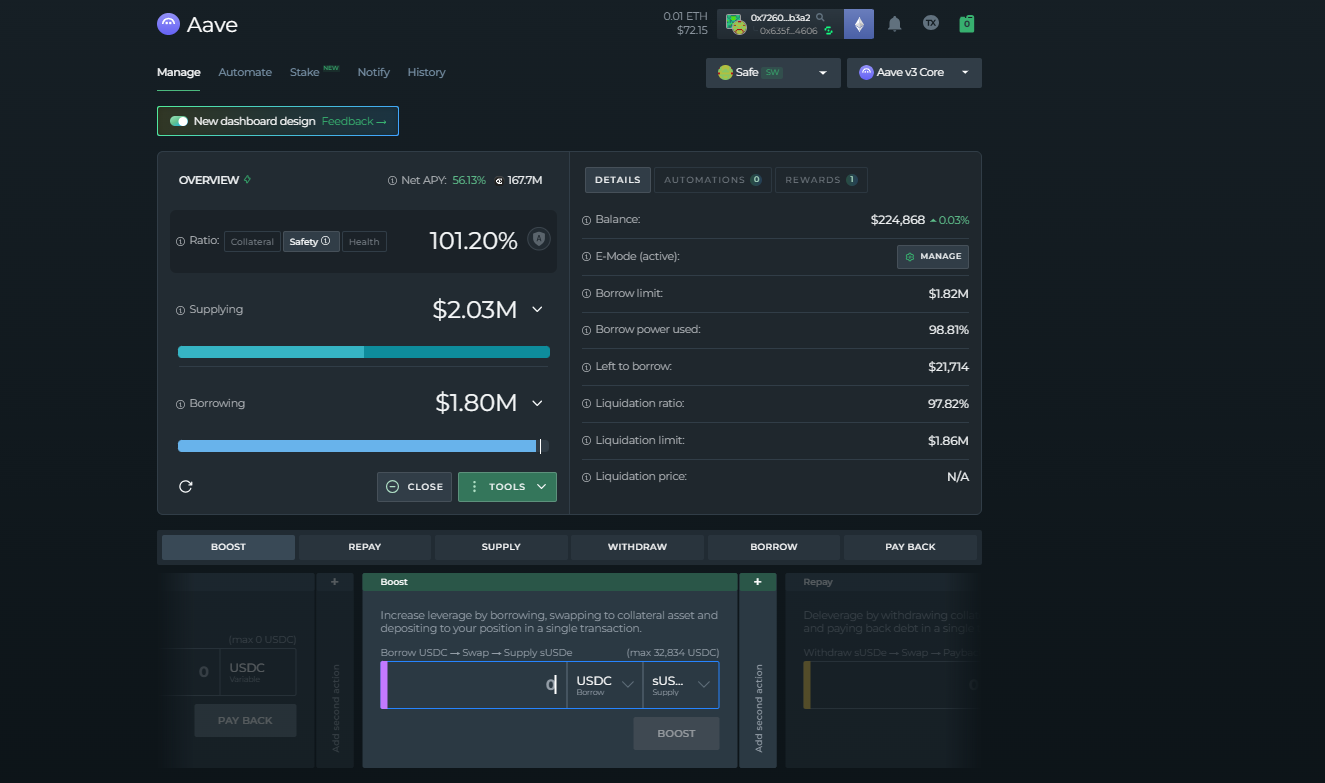Select the BOOST action tab
Viewport: 1325px width, 783px height.
click(x=228, y=547)
